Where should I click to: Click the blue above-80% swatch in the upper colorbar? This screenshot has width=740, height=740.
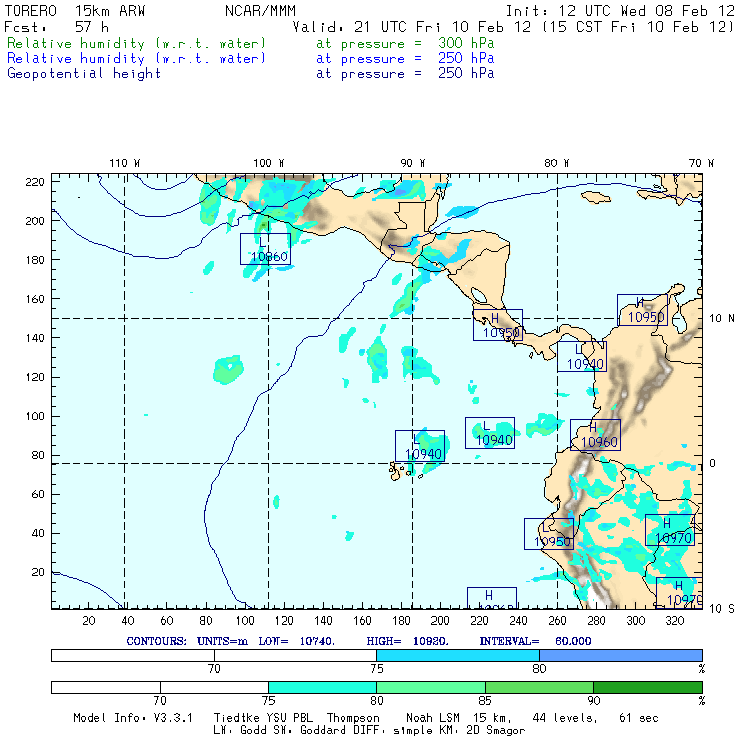621,655
